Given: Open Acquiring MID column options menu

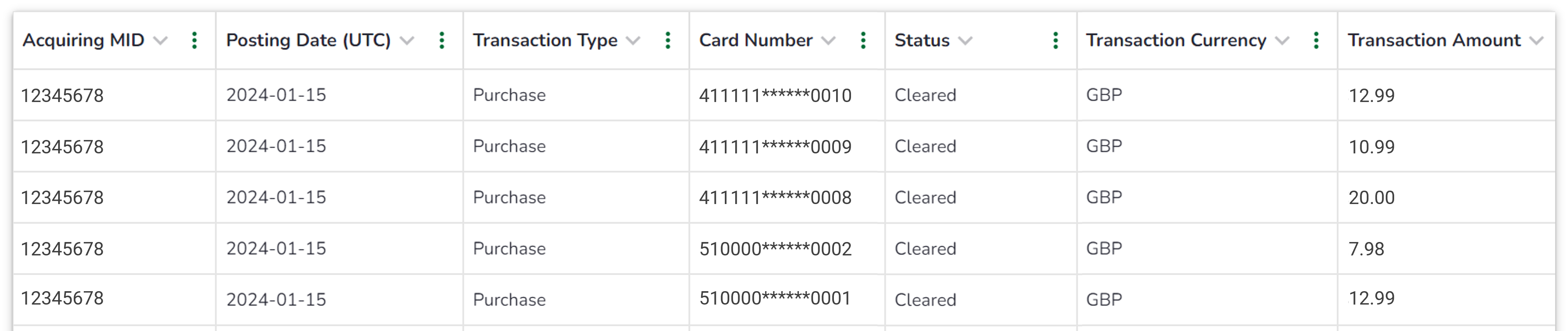Looking at the screenshot, I should [x=194, y=41].
